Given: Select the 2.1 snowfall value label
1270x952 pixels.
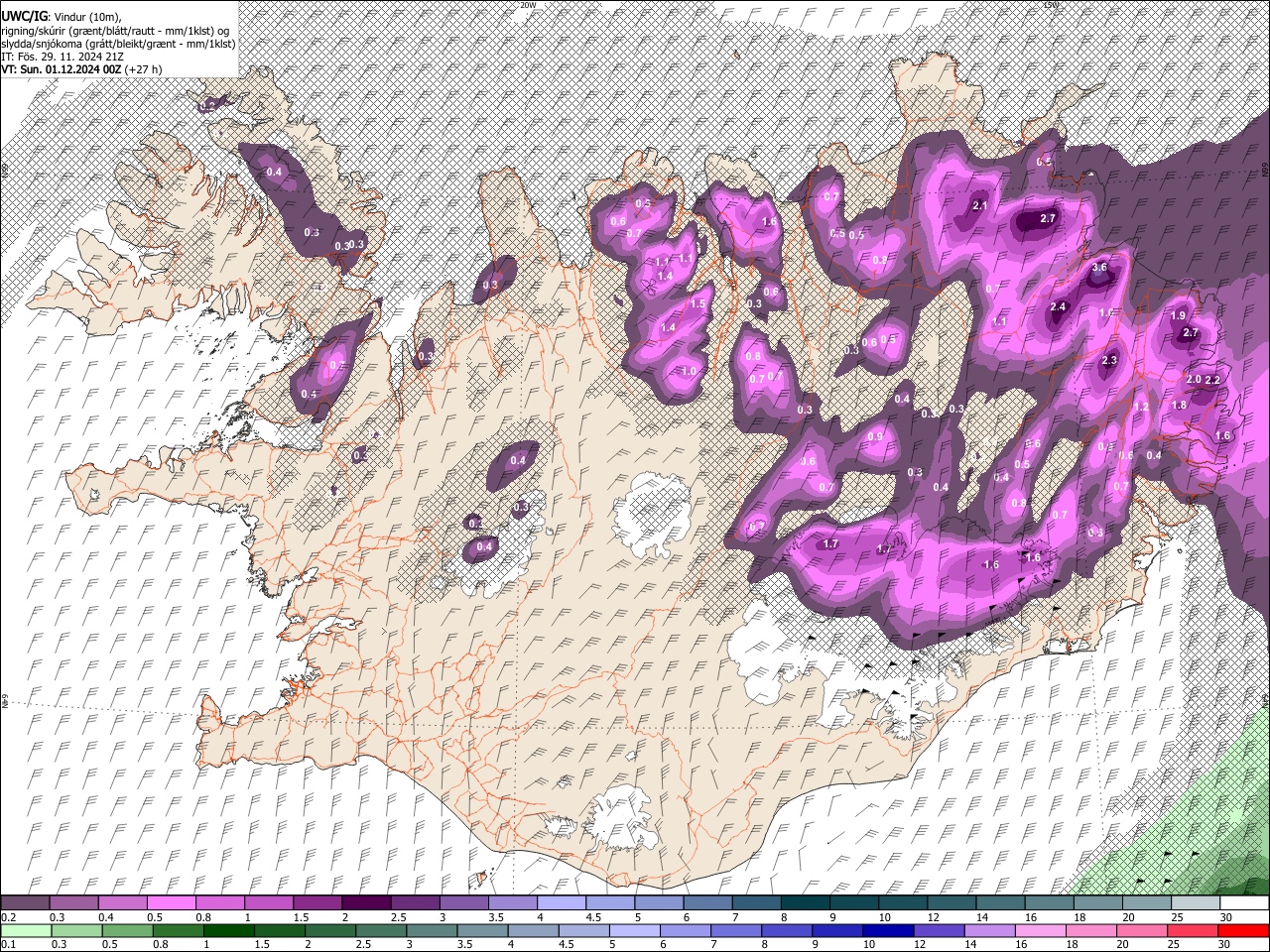Looking at the screenshot, I should pyautogui.click(x=980, y=206).
